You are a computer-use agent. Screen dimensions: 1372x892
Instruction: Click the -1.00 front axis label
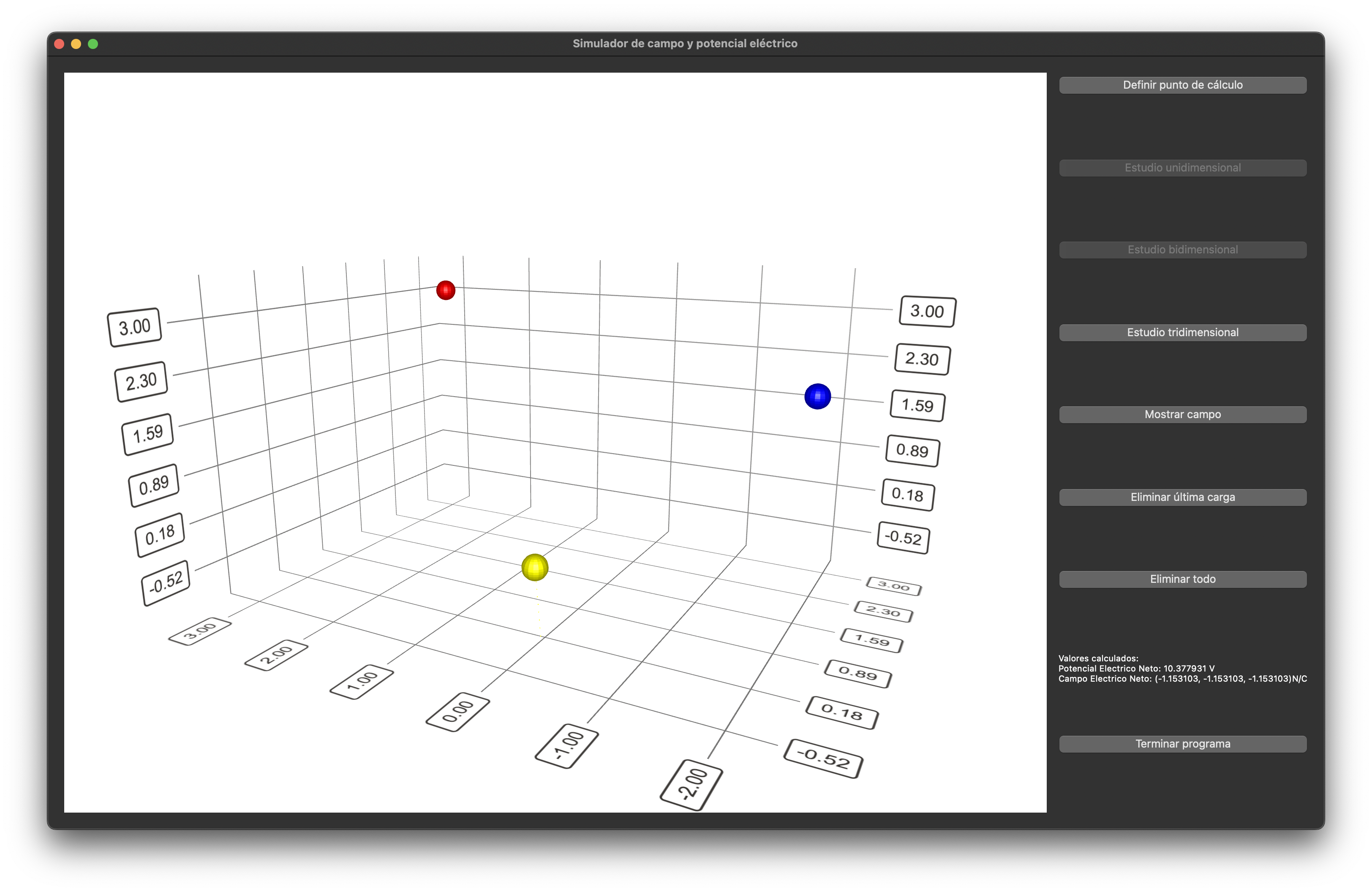click(x=567, y=745)
